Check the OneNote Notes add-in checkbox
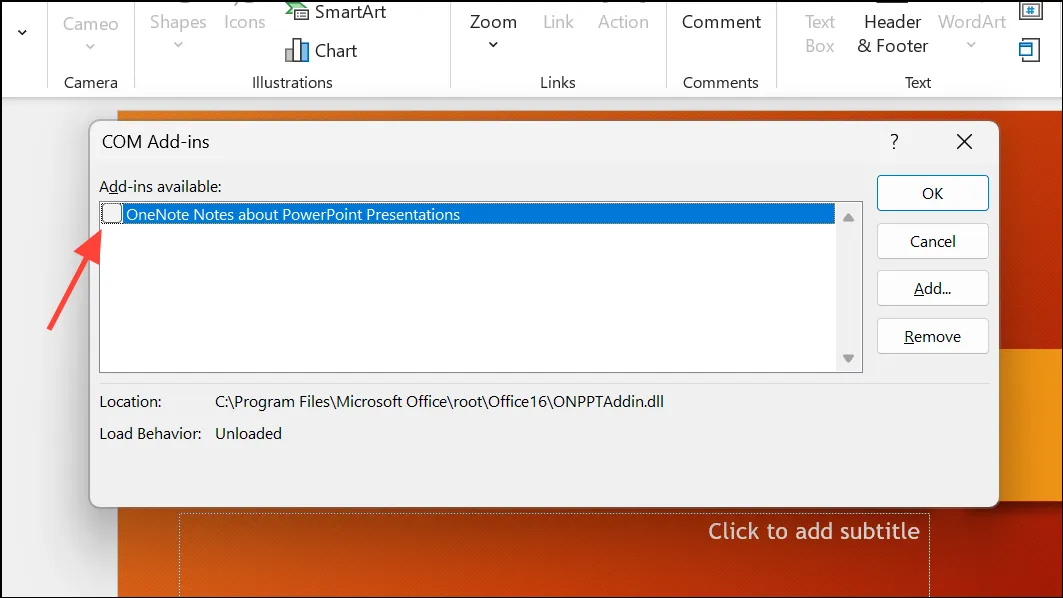The width and height of the screenshot is (1063, 598). click(x=112, y=214)
